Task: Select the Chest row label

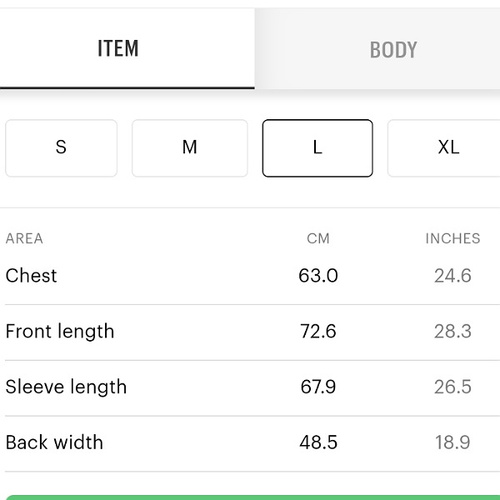Action: 31,276
